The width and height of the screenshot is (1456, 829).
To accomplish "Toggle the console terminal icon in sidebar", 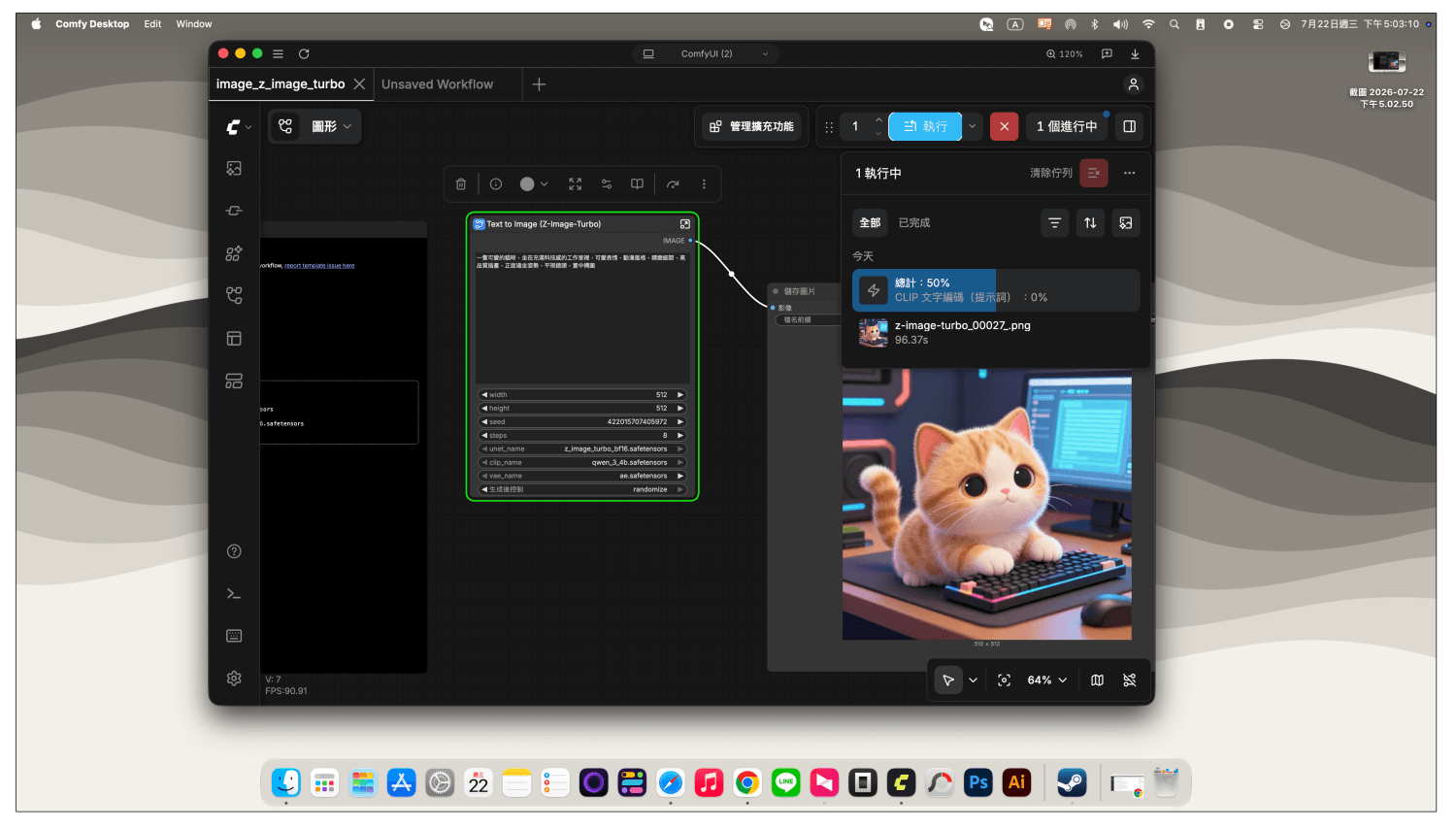I will [x=234, y=593].
